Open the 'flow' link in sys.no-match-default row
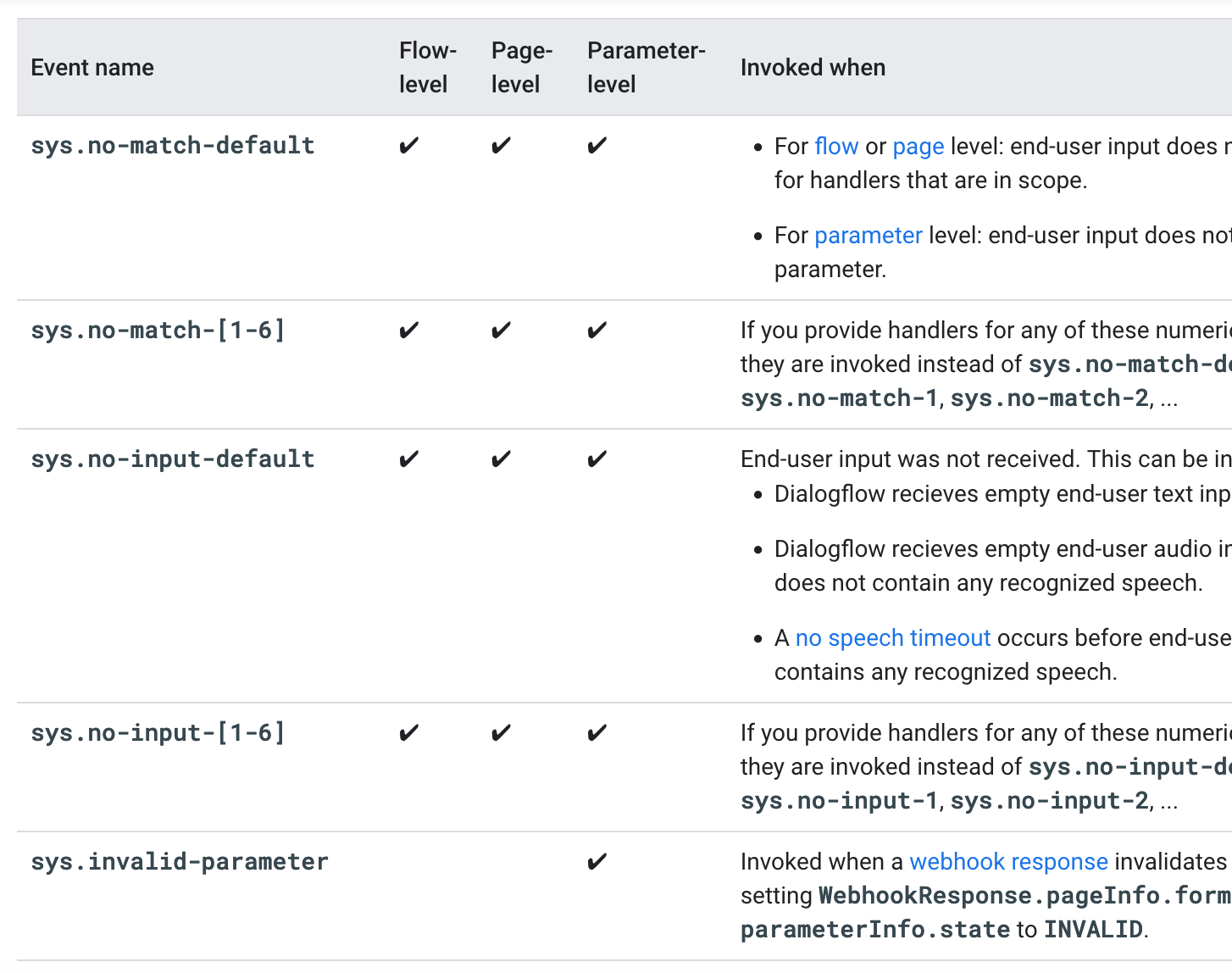The height and width of the screenshot is (973, 1232). click(x=836, y=147)
